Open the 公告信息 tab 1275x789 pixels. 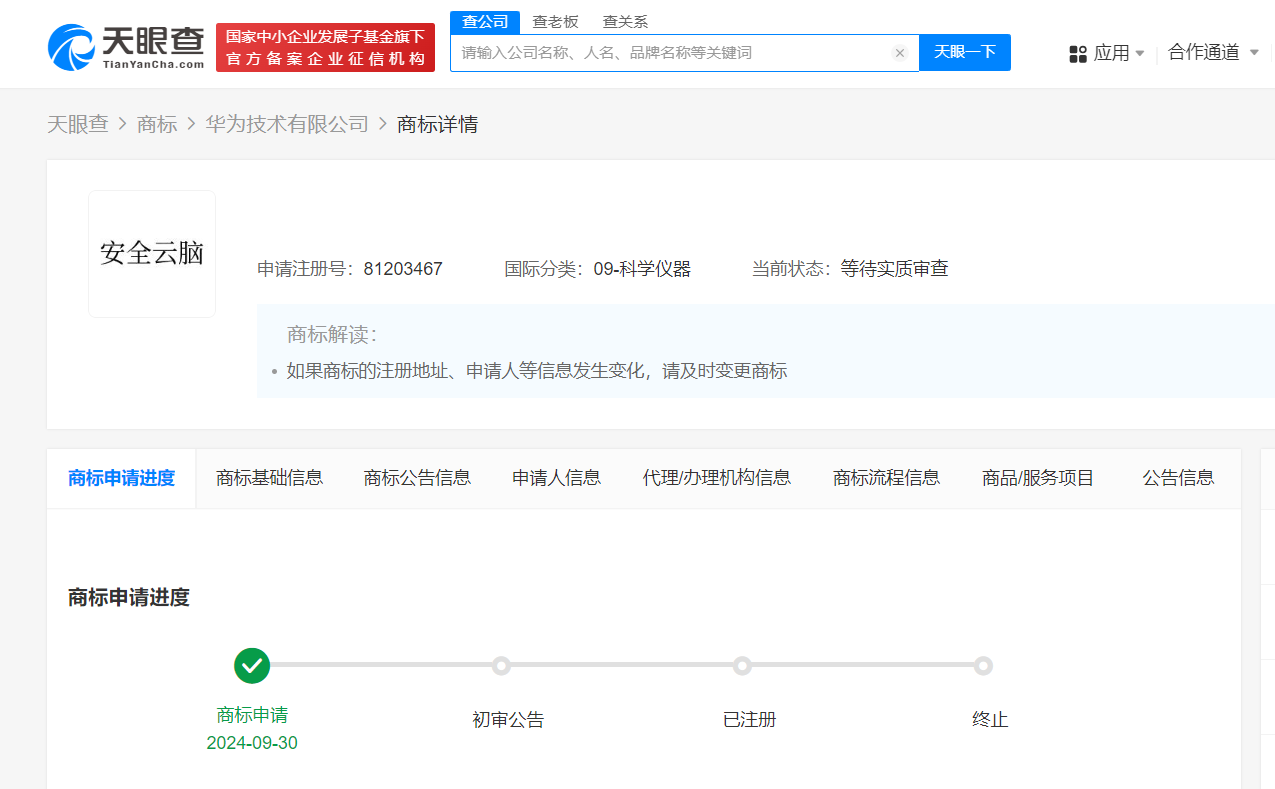click(x=1178, y=478)
